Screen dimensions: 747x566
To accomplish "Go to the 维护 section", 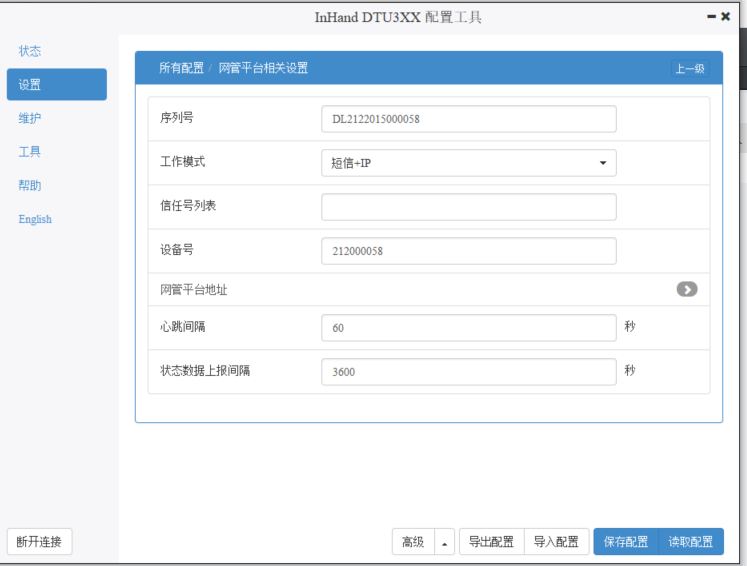I will [x=30, y=118].
